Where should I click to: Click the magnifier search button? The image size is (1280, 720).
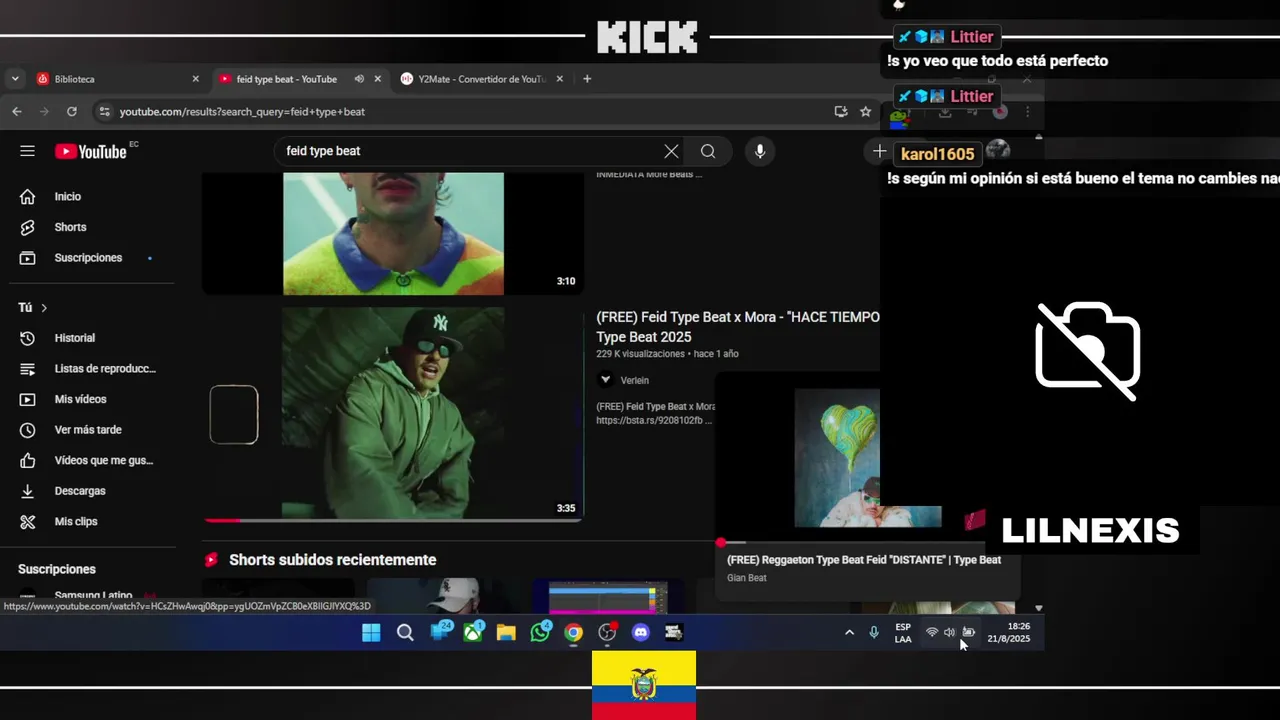pos(708,151)
